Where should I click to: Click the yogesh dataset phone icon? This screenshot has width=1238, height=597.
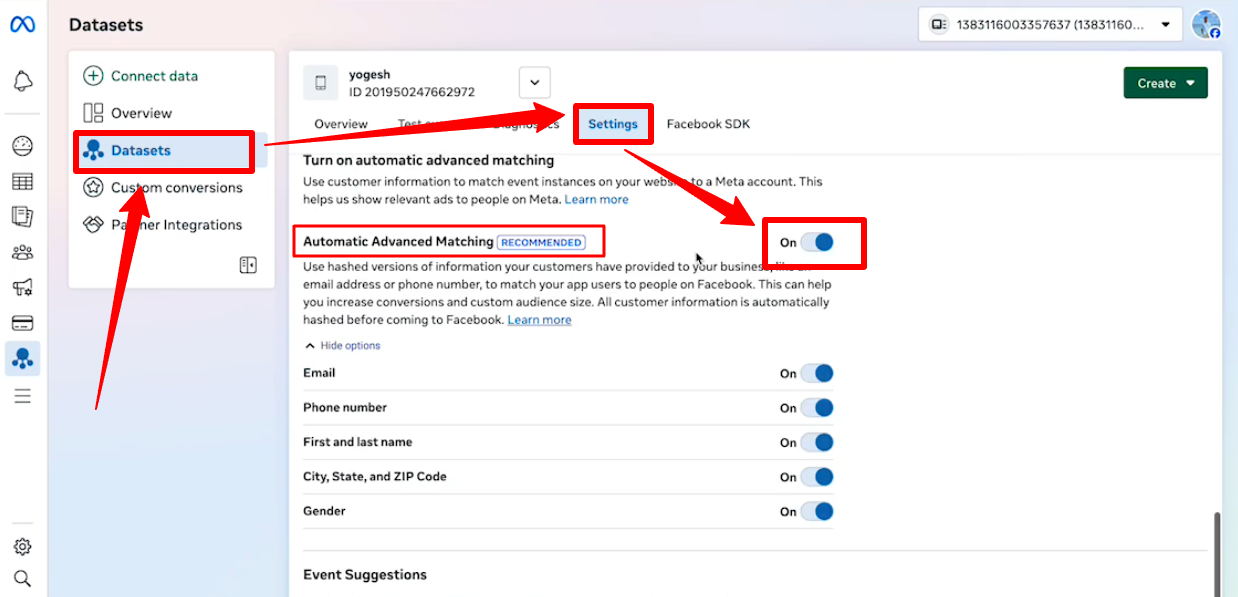(321, 83)
